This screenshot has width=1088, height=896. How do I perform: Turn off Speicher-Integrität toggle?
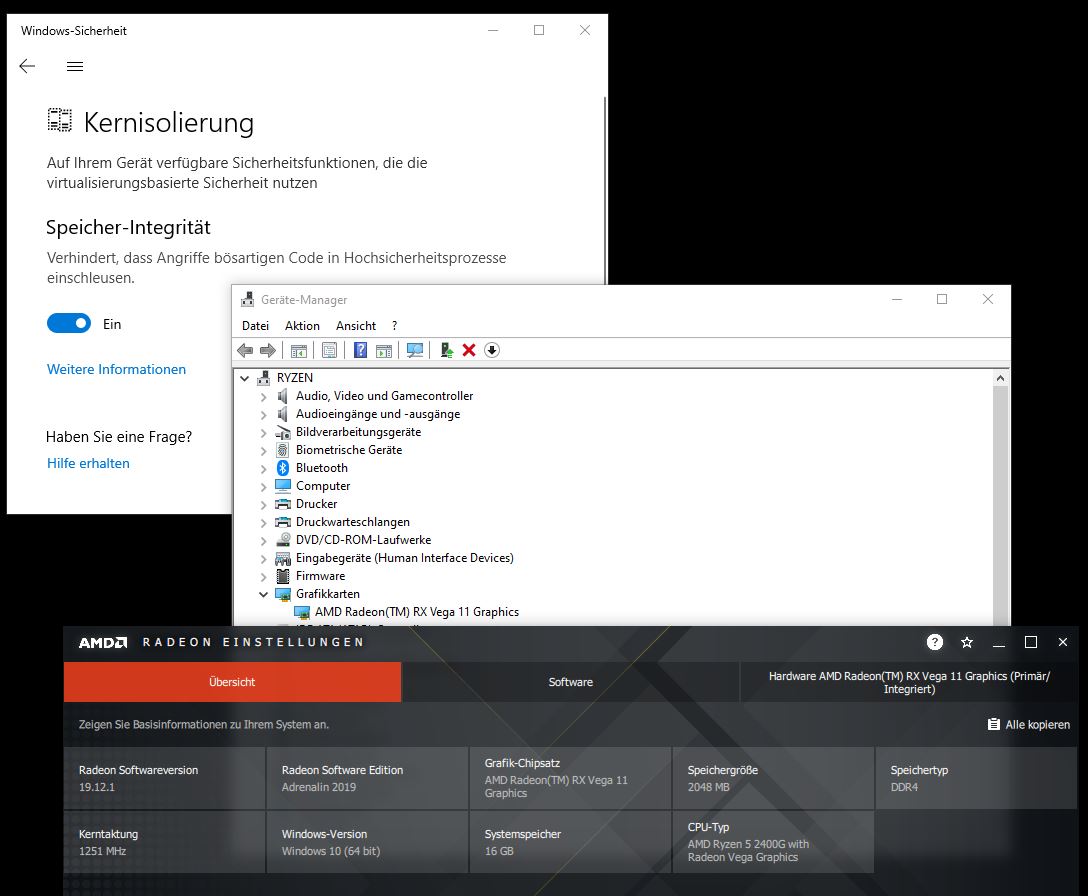(69, 323)
